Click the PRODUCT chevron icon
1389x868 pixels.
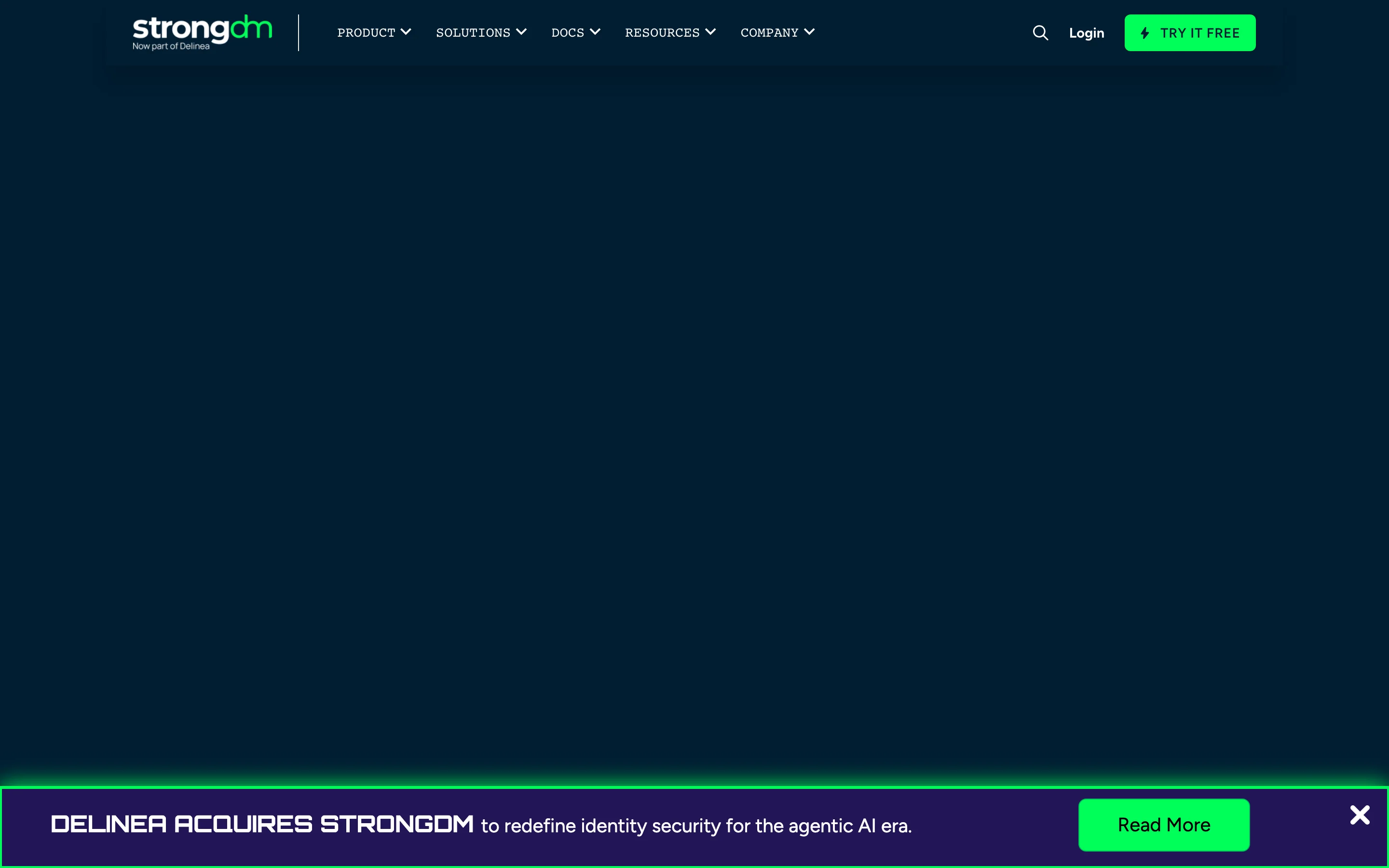407,32
